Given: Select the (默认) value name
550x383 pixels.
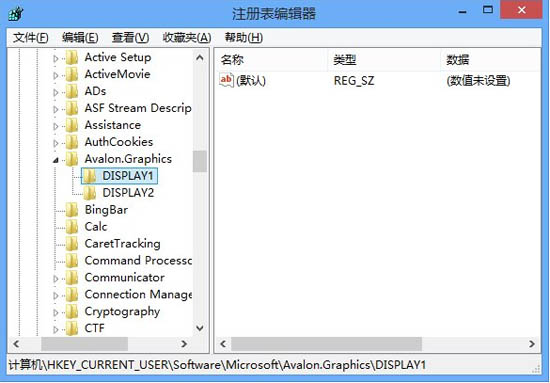Looking at the screenshot, I should (251, 81).
